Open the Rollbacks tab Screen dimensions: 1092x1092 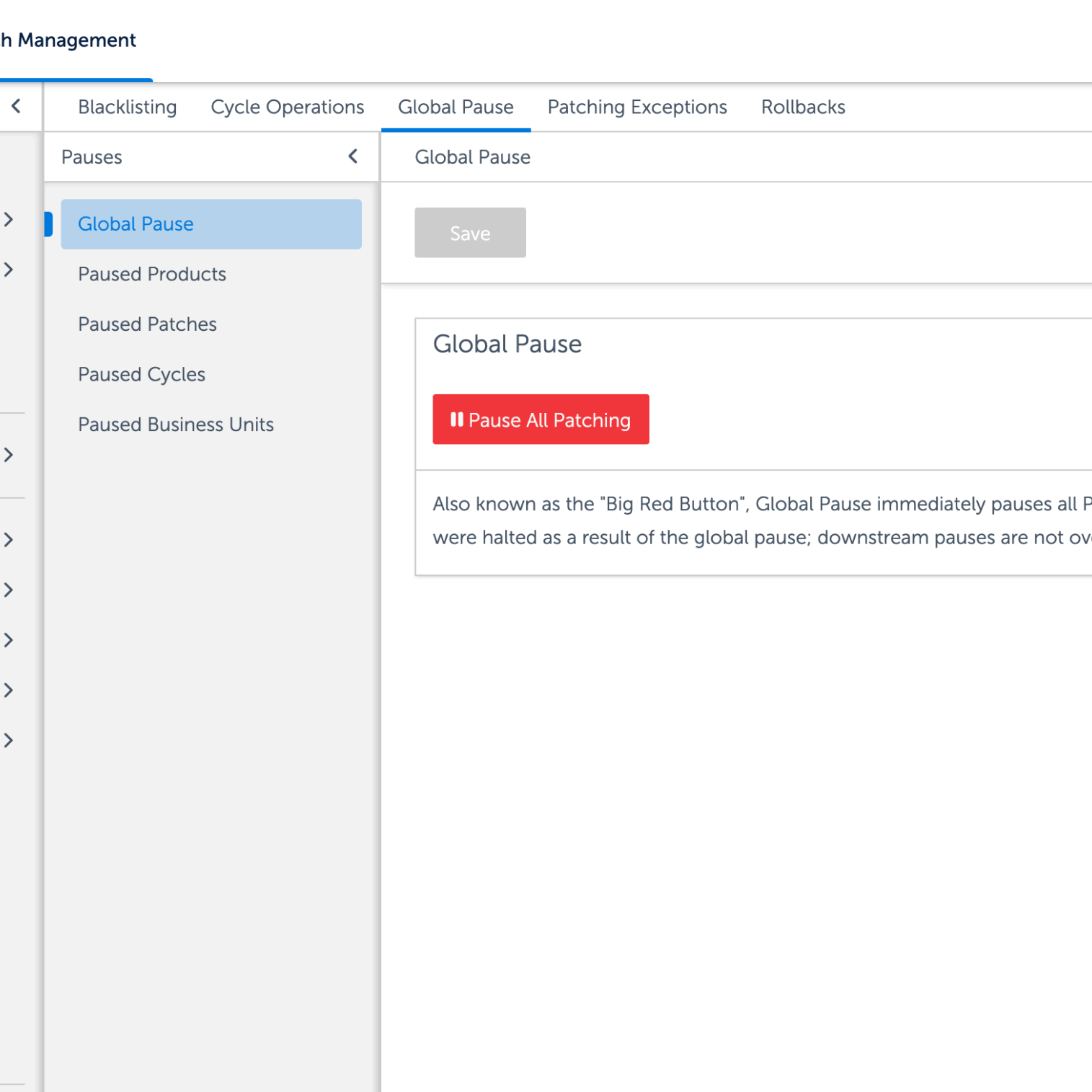(803, 107)
